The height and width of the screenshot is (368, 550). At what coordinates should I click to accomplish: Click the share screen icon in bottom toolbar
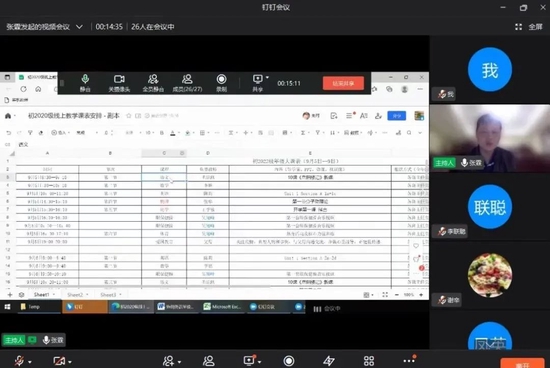(249, 360)
